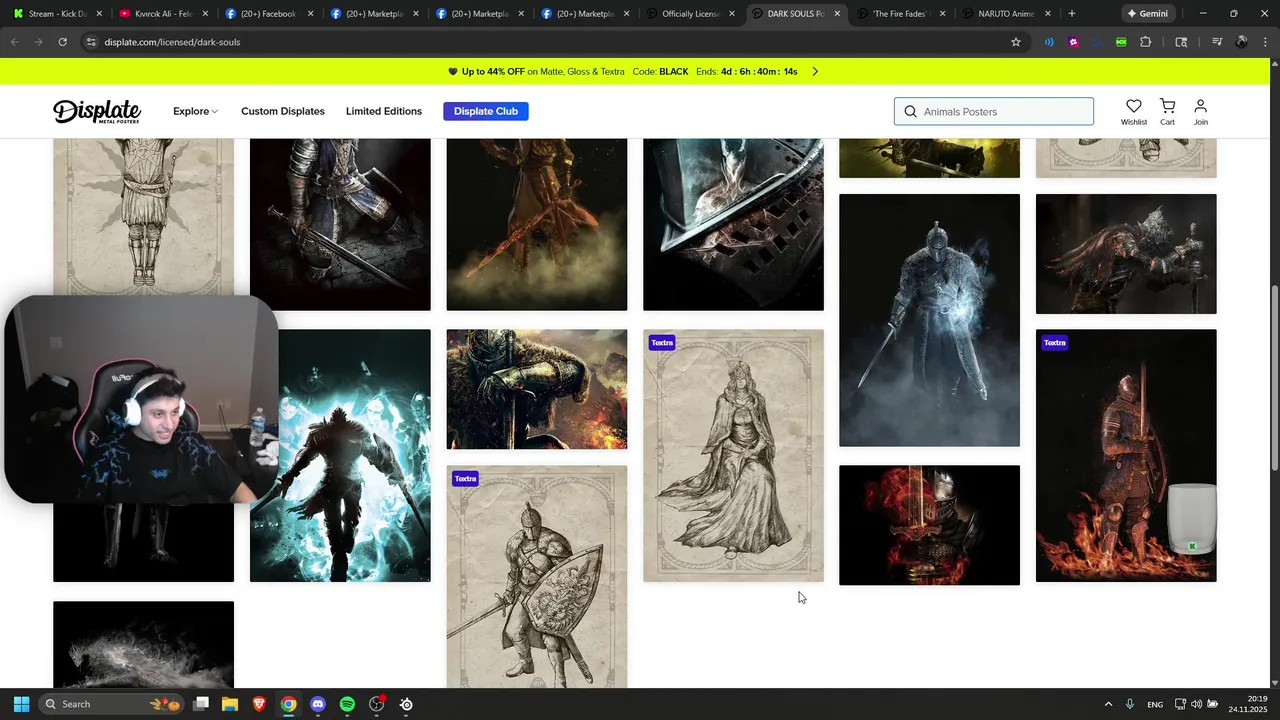This screenshot has height=720, width=1280.
Task: Close the NARUTO Anime tab
Action: click(x=1048, y=14)
